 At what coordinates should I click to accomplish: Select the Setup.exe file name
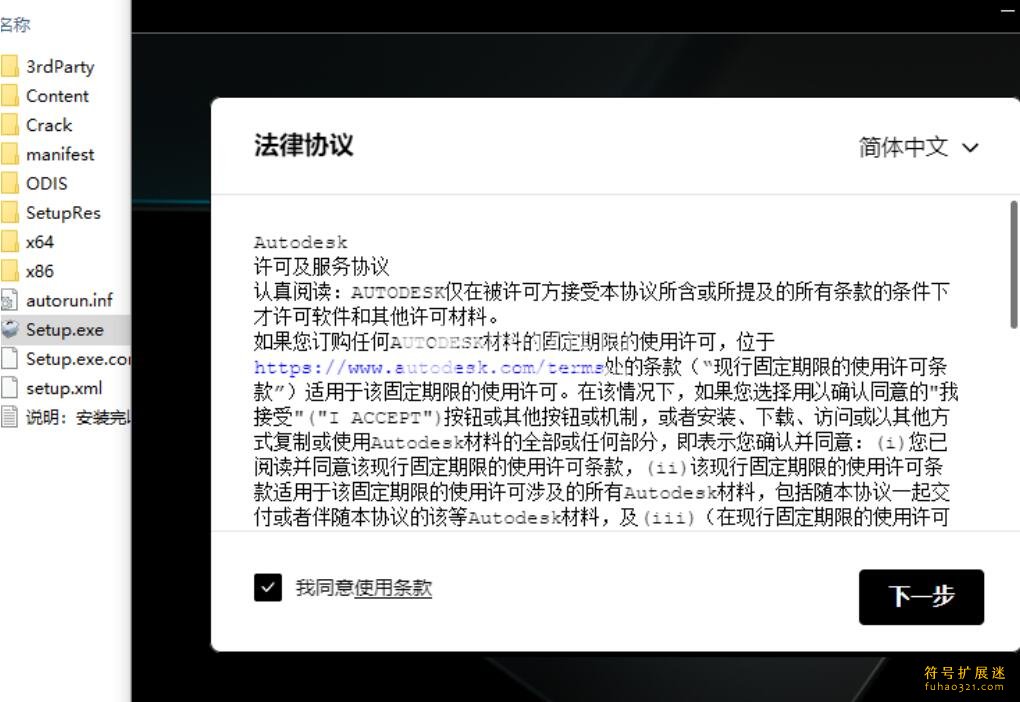coord(64,330)
